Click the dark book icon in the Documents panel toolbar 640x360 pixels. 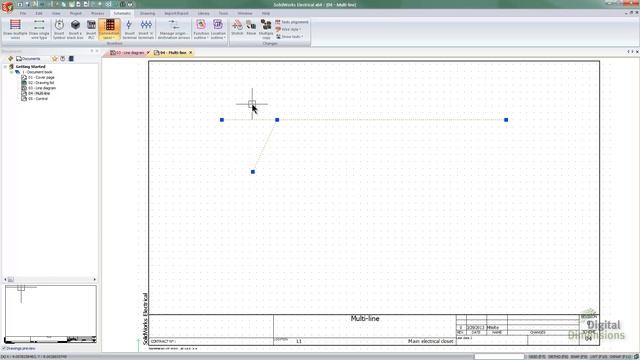71,59
